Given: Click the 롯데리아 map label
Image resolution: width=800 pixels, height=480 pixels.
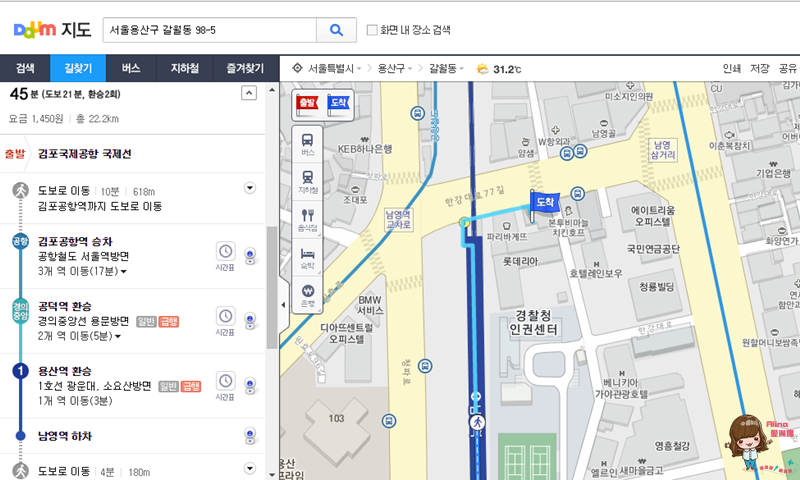Looking at the screenshot, I should tap(520, 261).
